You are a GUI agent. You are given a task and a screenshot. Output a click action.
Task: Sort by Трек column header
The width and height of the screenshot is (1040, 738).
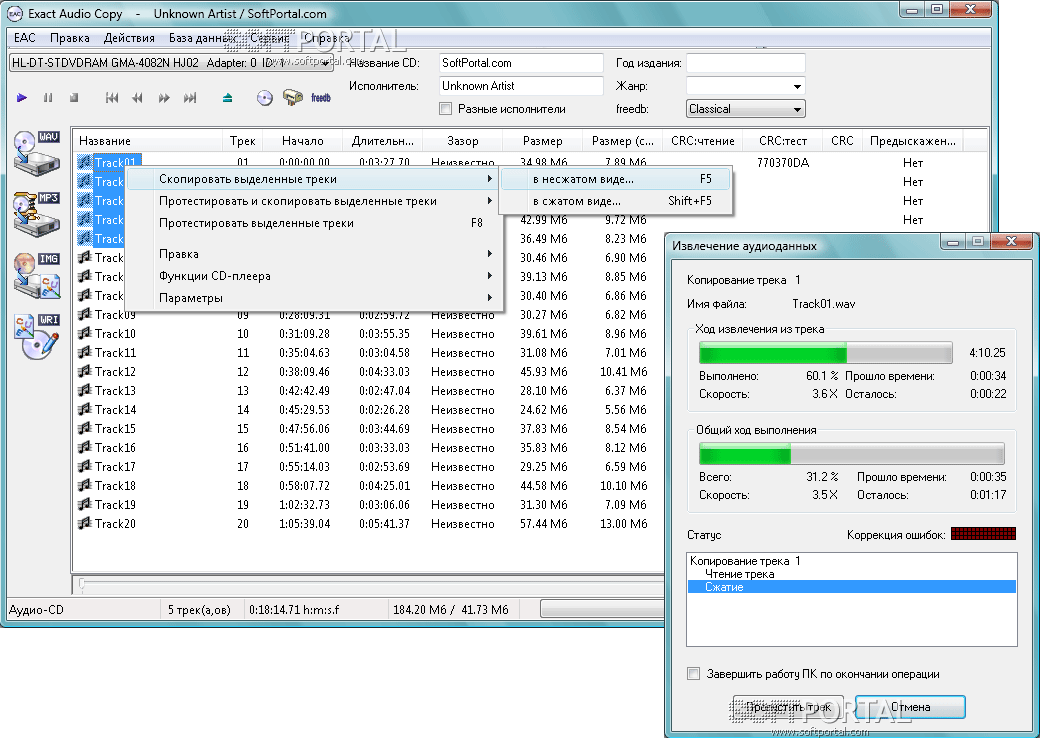coord(242,141)
